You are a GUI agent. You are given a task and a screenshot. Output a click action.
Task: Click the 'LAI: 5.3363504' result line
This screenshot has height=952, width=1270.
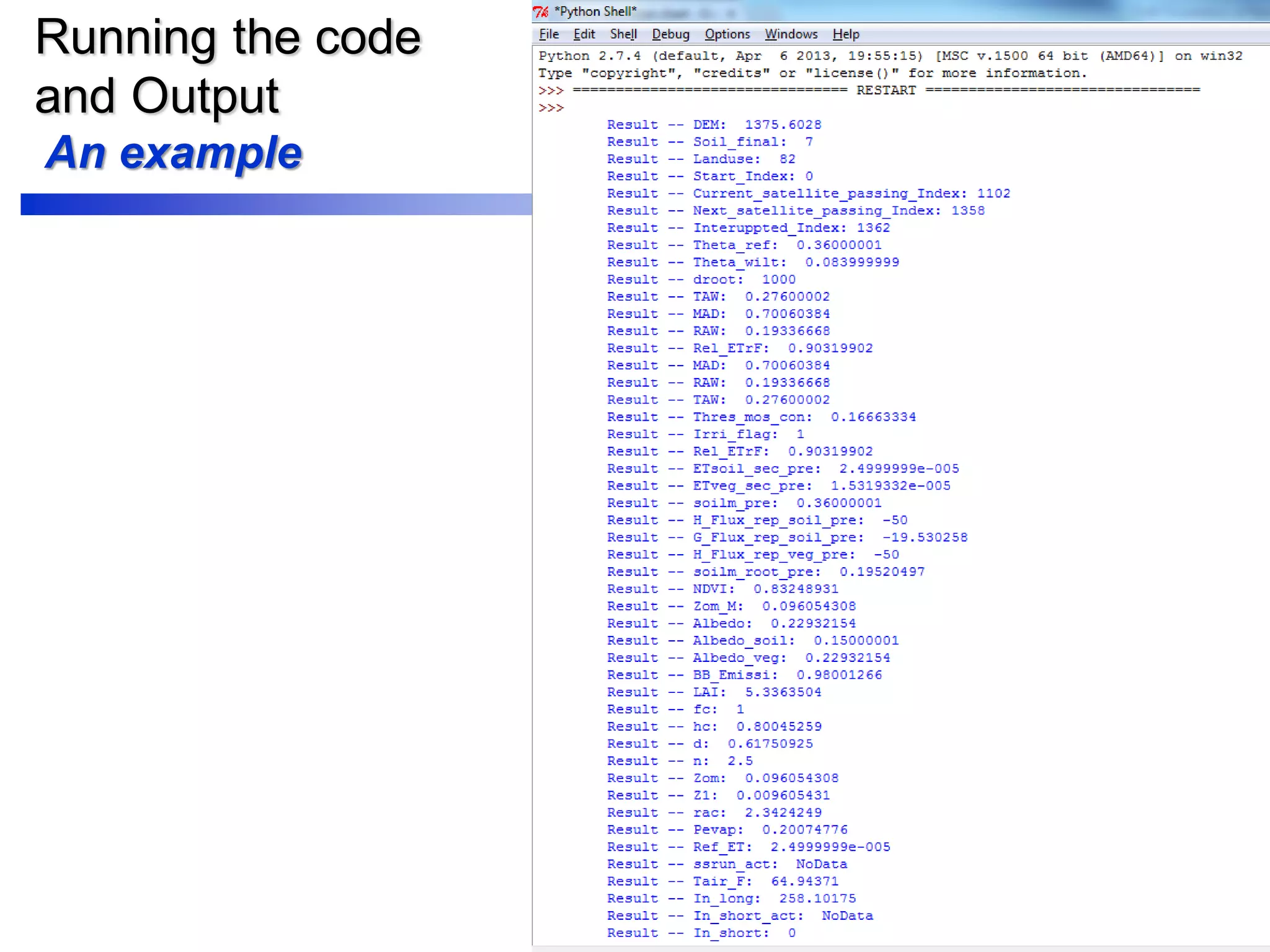714,692
